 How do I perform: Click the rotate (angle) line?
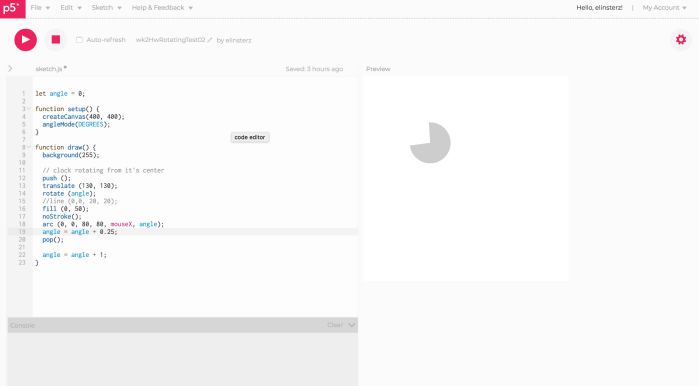(x=69, y=193)
